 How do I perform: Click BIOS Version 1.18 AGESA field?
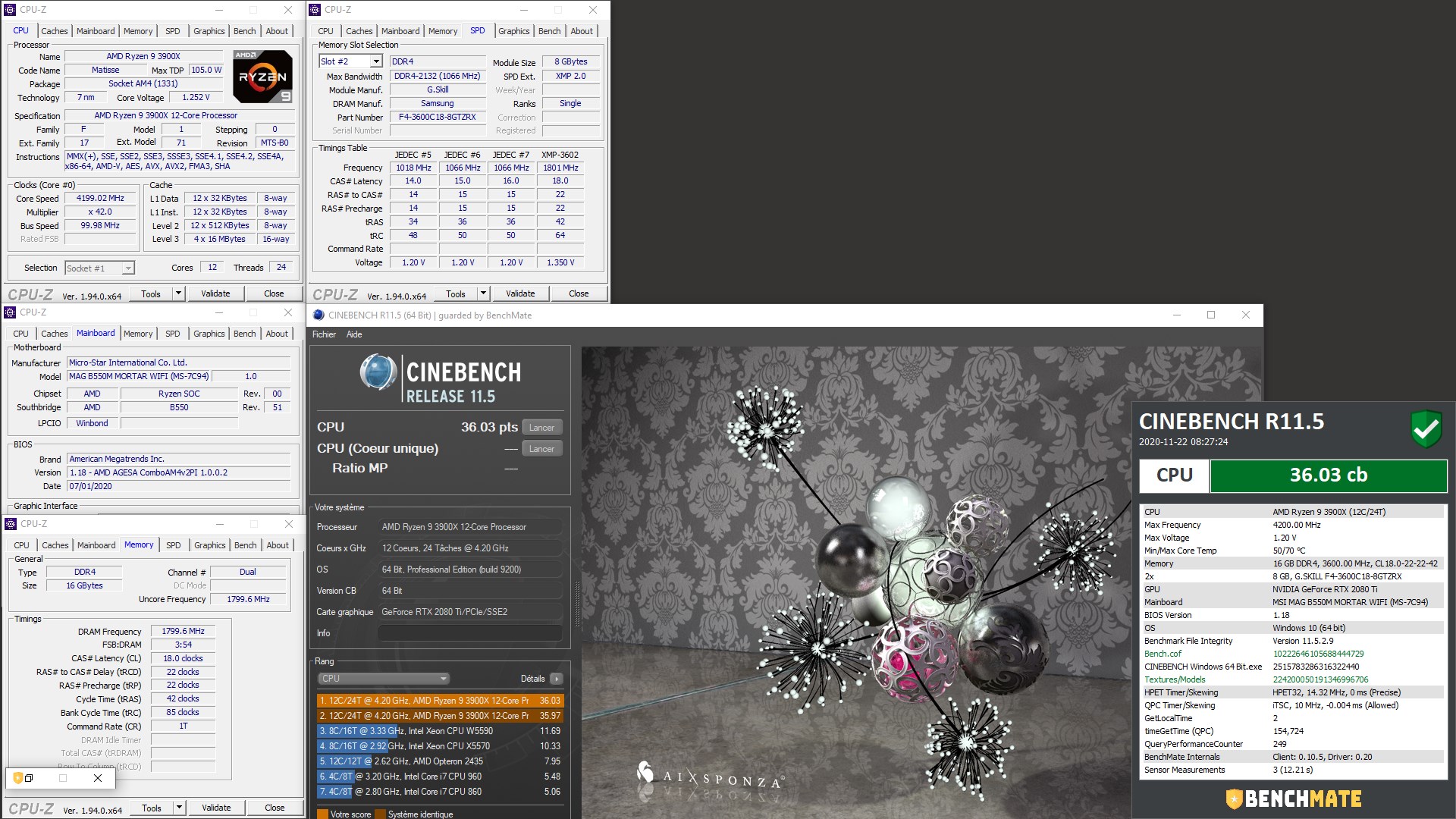(x=178, y=472)
